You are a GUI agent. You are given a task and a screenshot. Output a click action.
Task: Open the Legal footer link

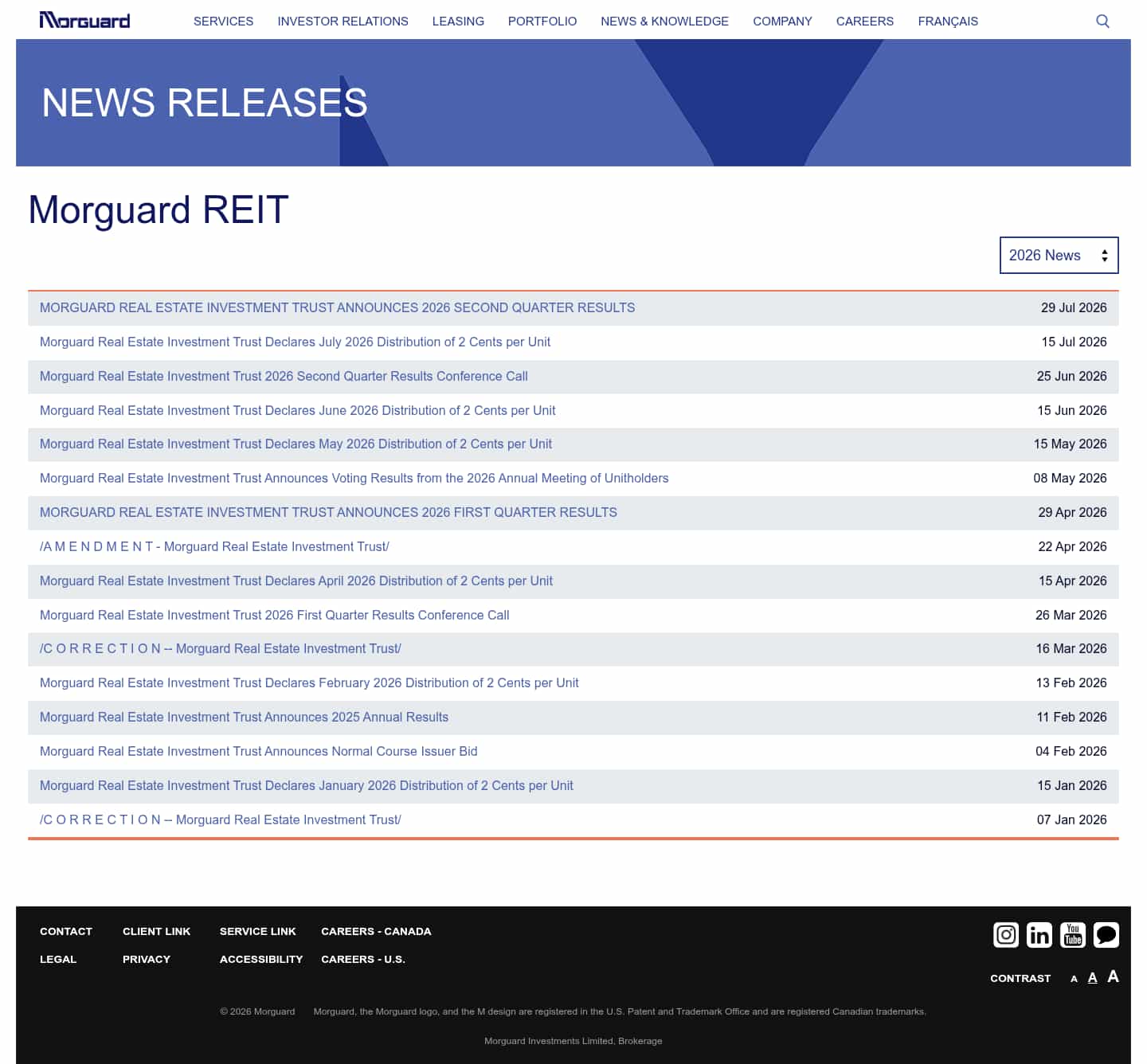[x=58, y=959]
